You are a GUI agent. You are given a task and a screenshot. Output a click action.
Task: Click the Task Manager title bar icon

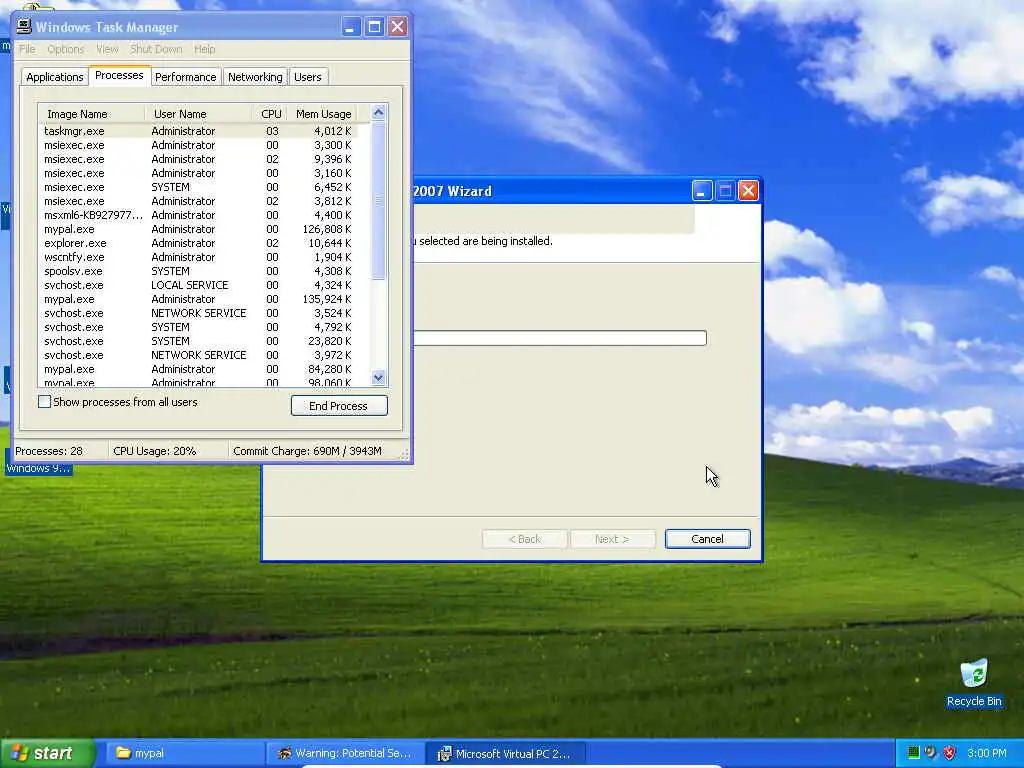[24, 26]
